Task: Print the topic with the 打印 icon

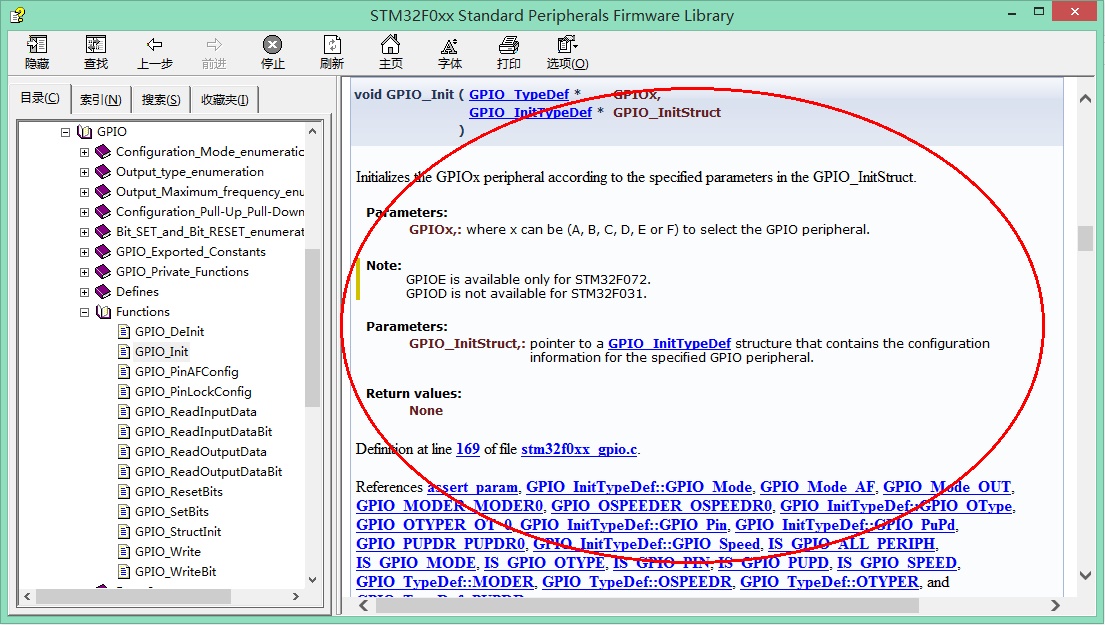Action: [x=509, y=45]
